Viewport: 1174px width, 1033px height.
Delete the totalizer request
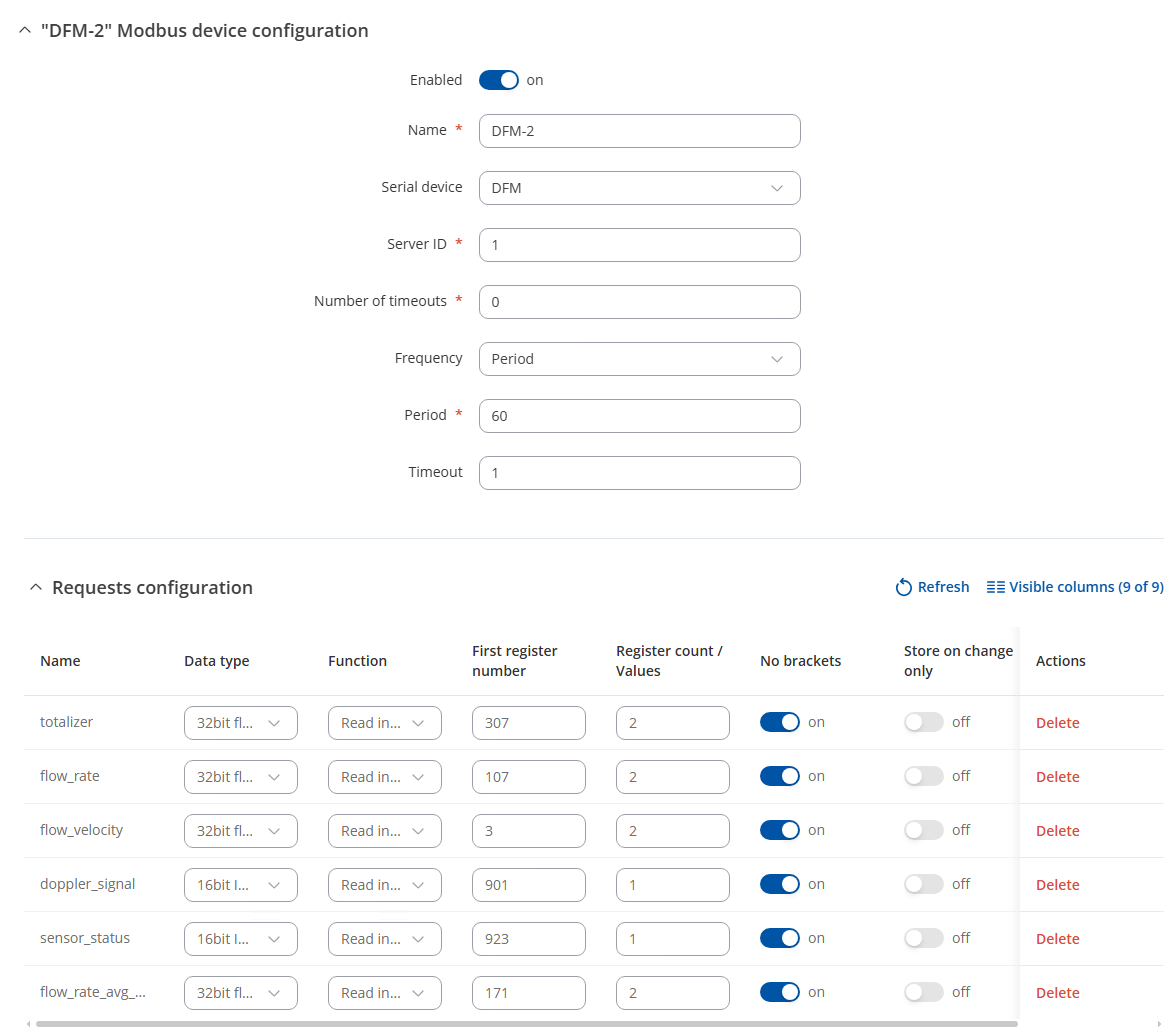pyautogui.click(x=1057, y=723)
